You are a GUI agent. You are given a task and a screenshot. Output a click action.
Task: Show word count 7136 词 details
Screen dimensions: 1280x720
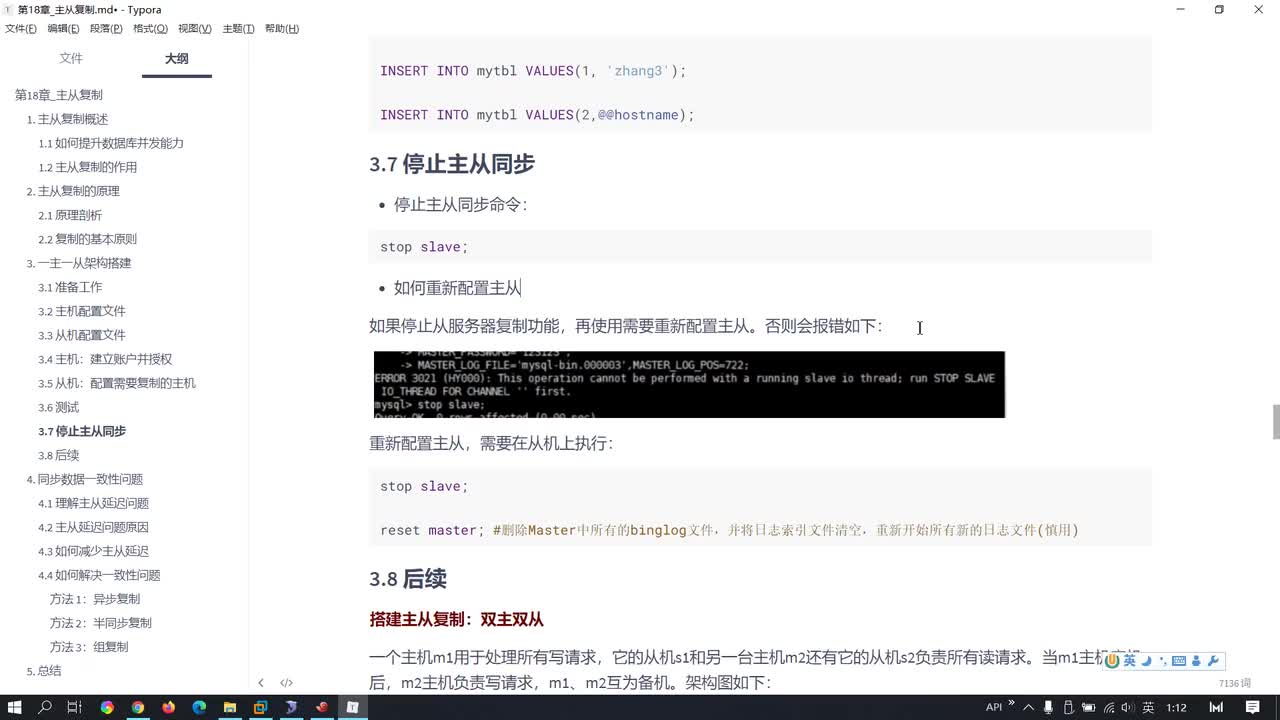click(1235, 683)
